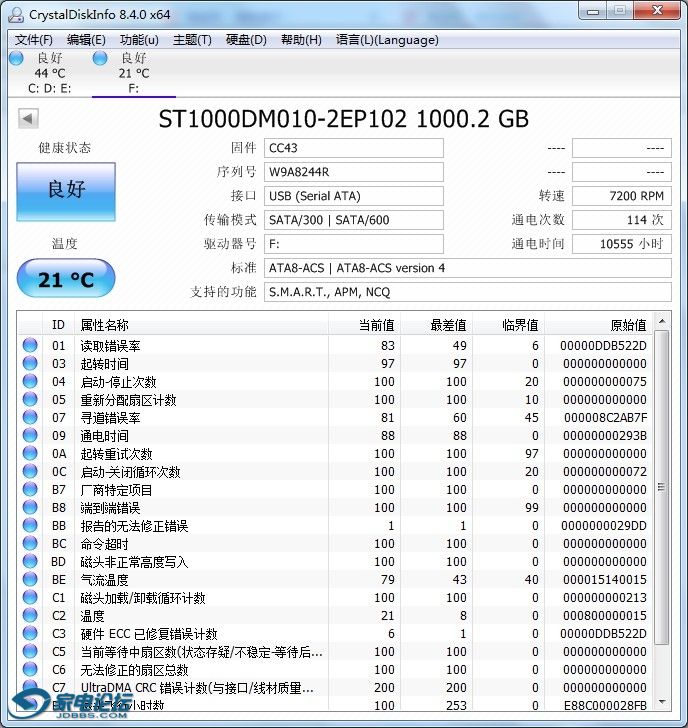The image size is (688, 728).
Task: Click status icon of row C6 无法修正的扇区总数
Action: click(x=30, y=669)
